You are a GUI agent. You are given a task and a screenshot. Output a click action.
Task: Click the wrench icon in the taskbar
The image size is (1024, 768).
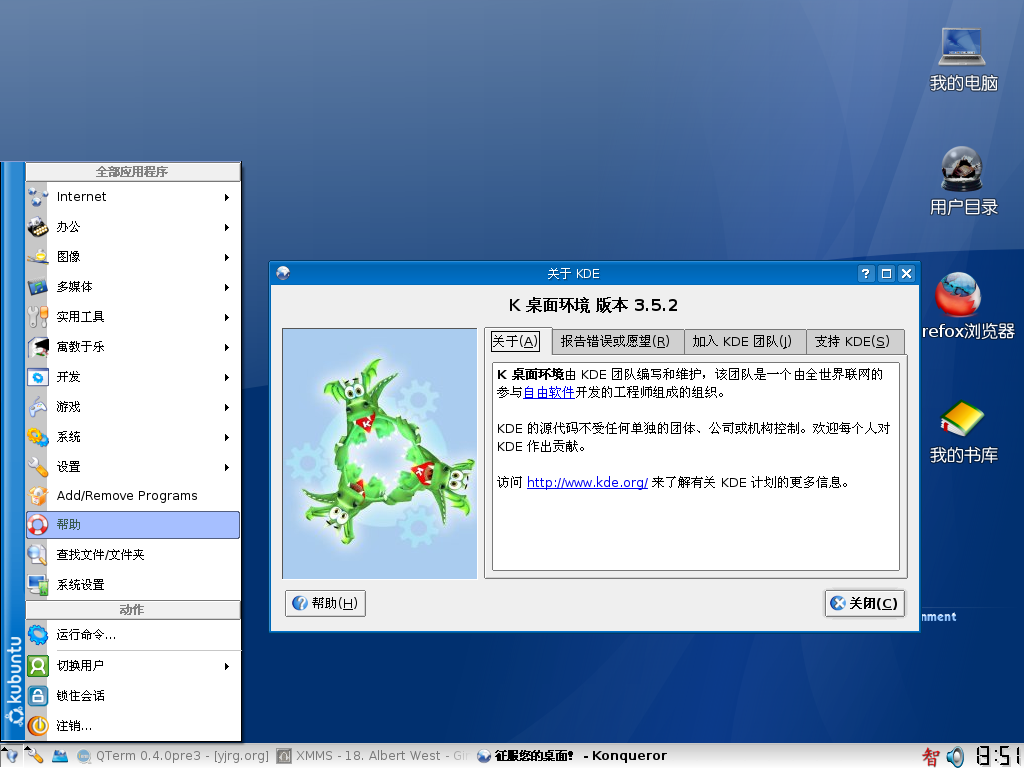click(x=34, y=756)
